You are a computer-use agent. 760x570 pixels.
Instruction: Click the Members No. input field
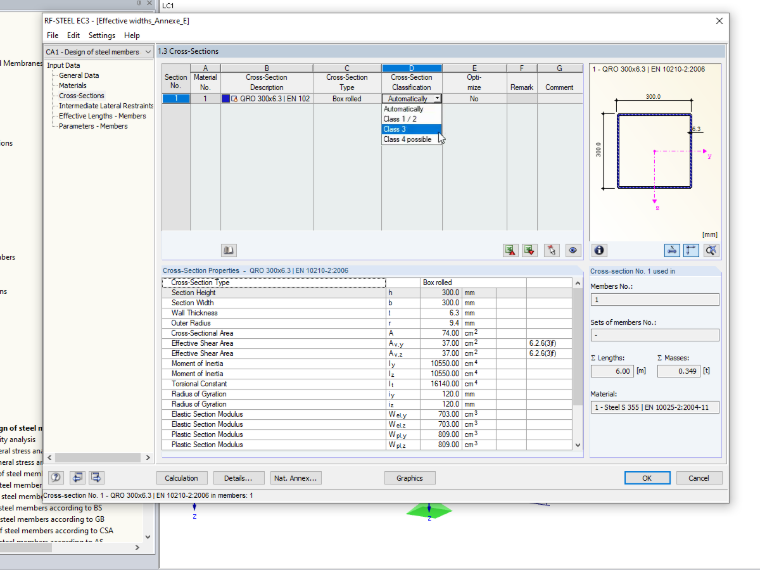(655, 300)
